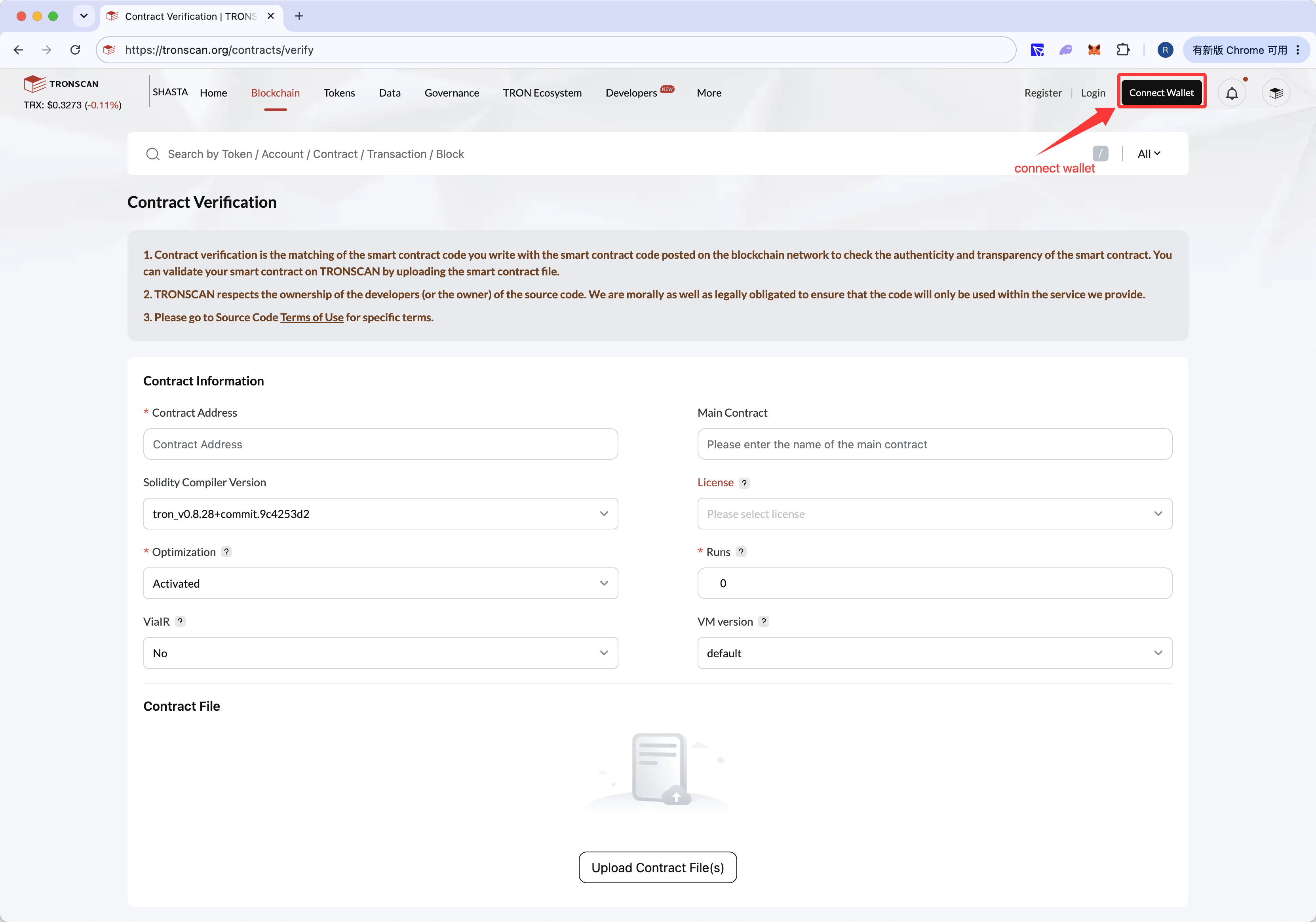Image resolution: width=1316 pixels, height=922 pixels.
Task: Click the SHASTA network label
Action: pyautogui.click(x=170, y=92)
